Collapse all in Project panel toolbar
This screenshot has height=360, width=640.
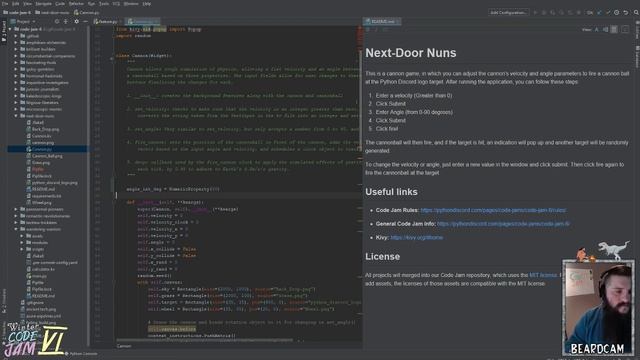66,21
